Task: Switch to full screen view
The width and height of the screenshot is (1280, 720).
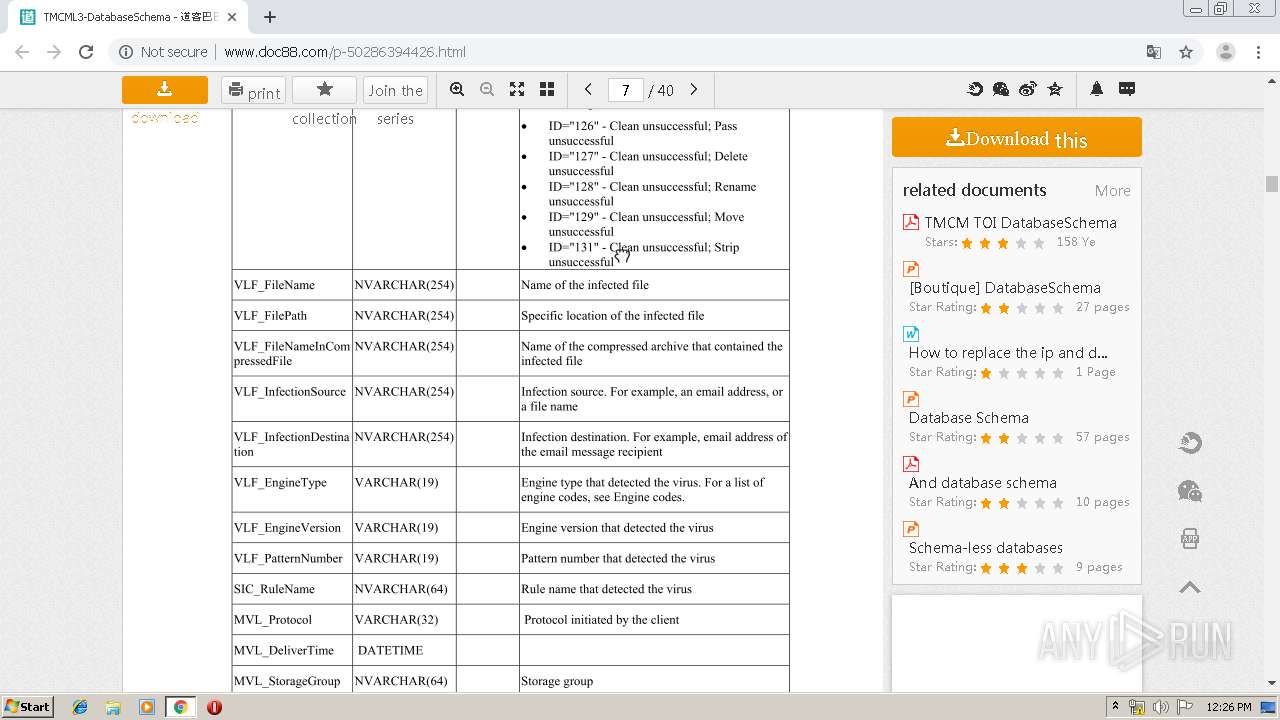Action: pos(517,89)
